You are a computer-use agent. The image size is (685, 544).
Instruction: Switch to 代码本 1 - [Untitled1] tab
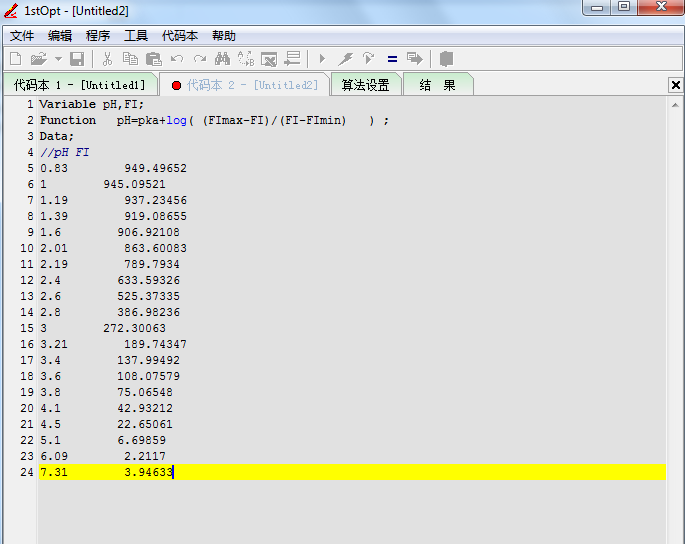tap(79, 85)
